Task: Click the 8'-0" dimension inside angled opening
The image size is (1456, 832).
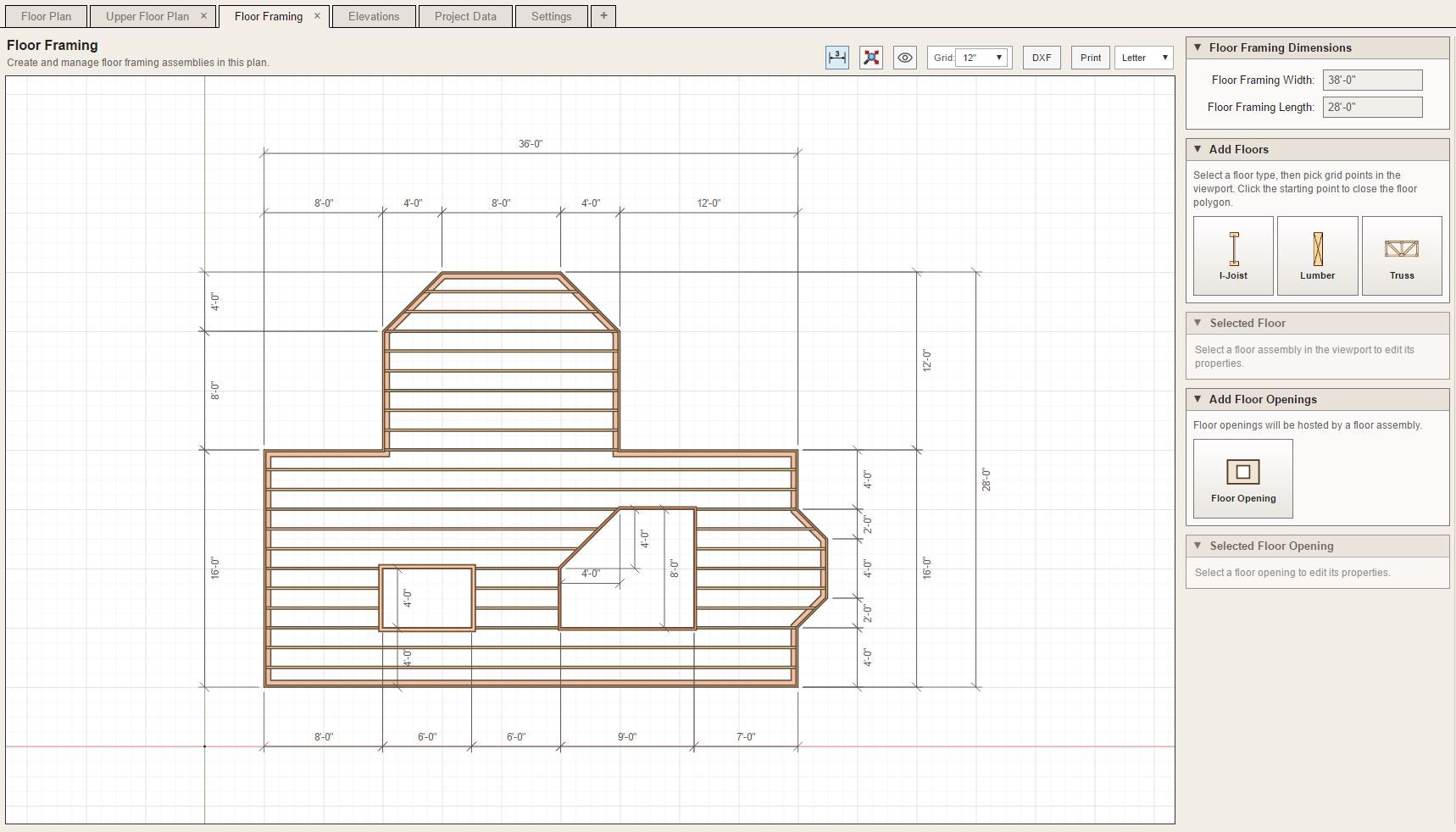Action: pos(675,569)
